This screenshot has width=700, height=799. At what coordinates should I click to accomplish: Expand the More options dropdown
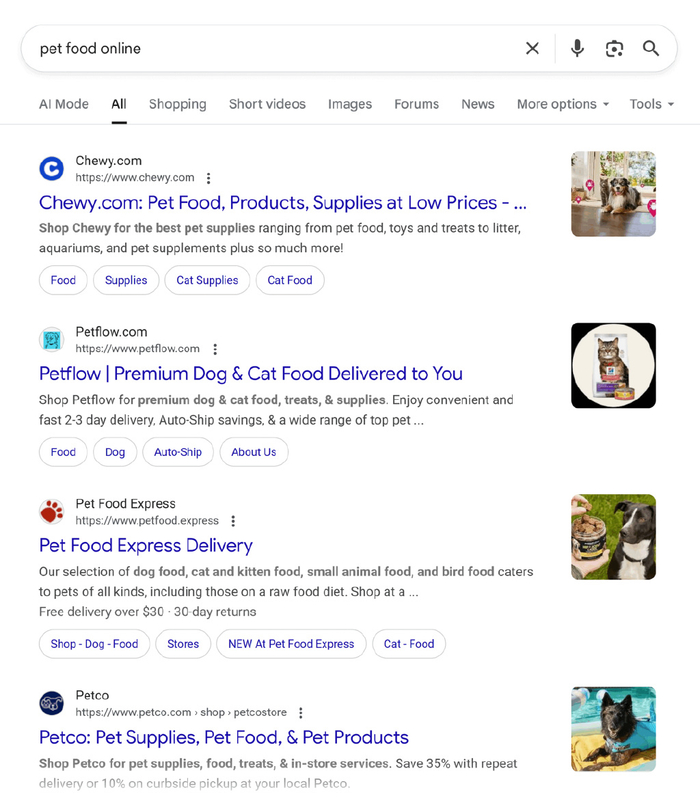pos(562,104)
